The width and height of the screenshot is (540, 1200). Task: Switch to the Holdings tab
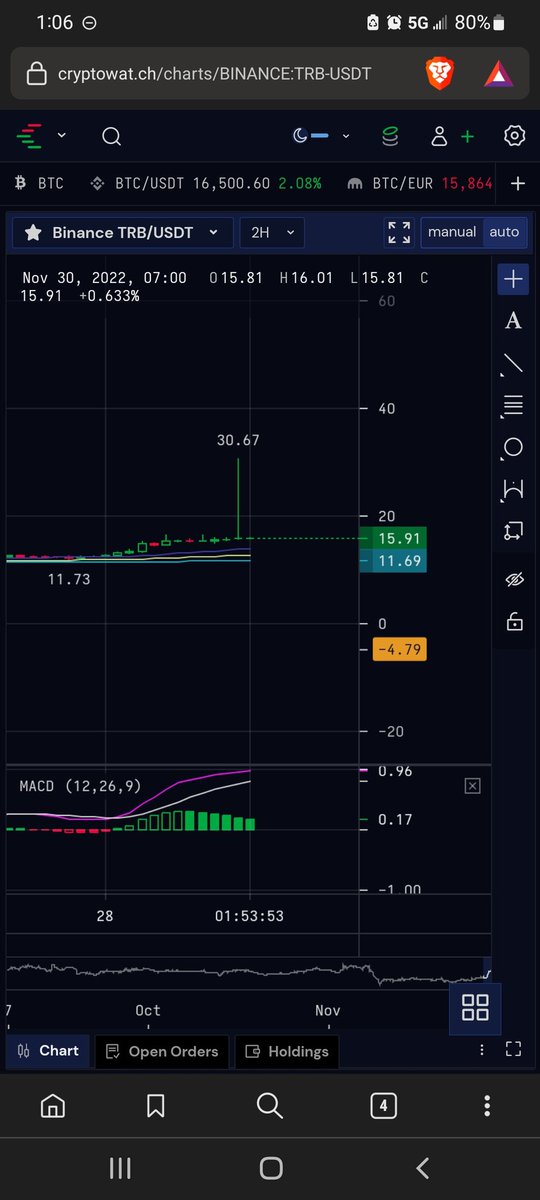click(286, 1051)
